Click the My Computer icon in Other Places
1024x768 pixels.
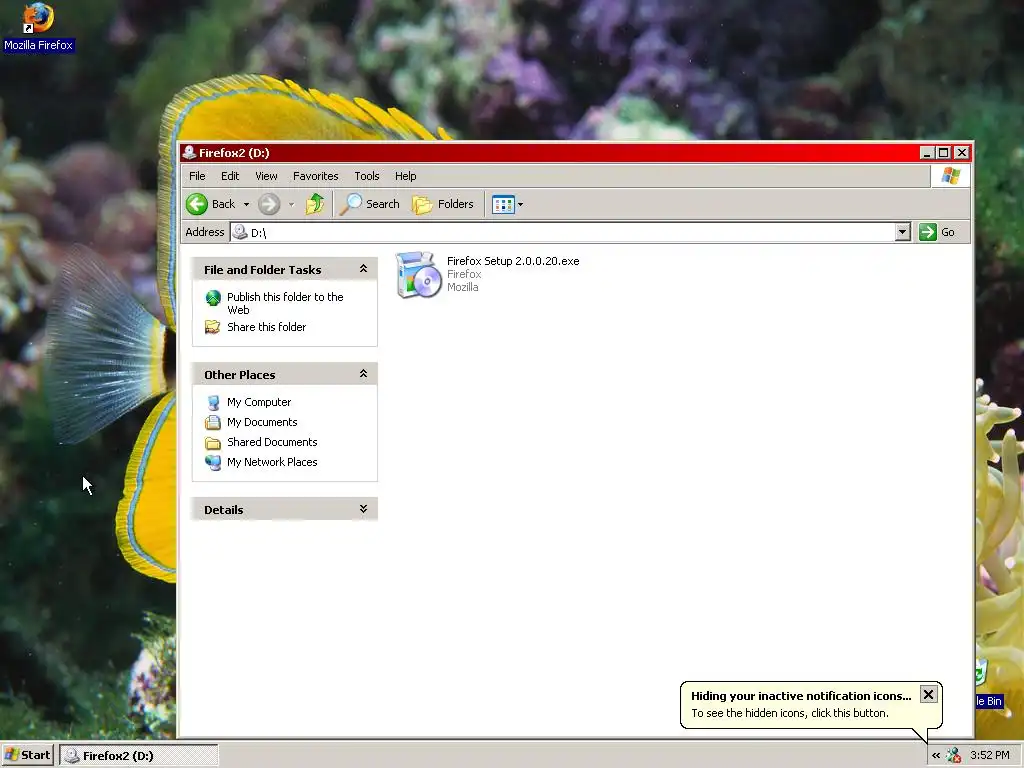point(213,402)
